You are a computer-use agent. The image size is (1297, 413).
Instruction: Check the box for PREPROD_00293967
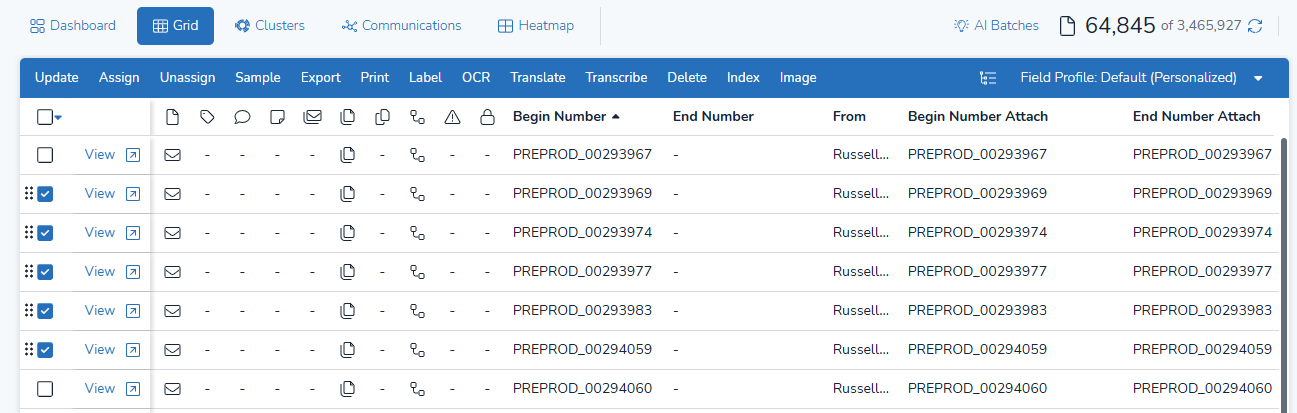click(x=45, y=155)
